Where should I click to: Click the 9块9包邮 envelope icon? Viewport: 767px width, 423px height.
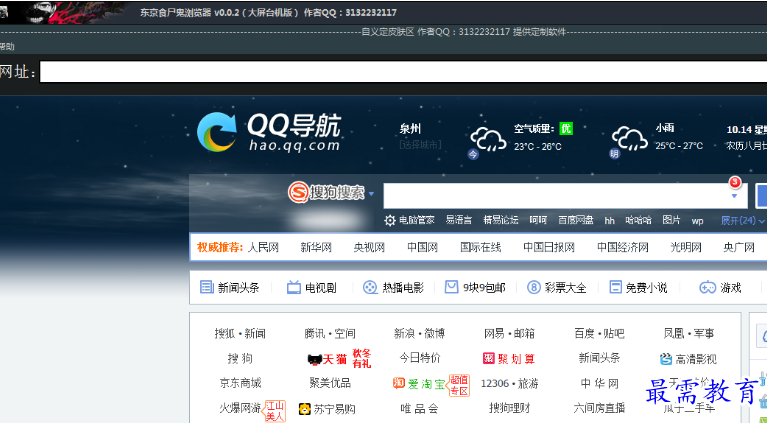tap(451, 287)
